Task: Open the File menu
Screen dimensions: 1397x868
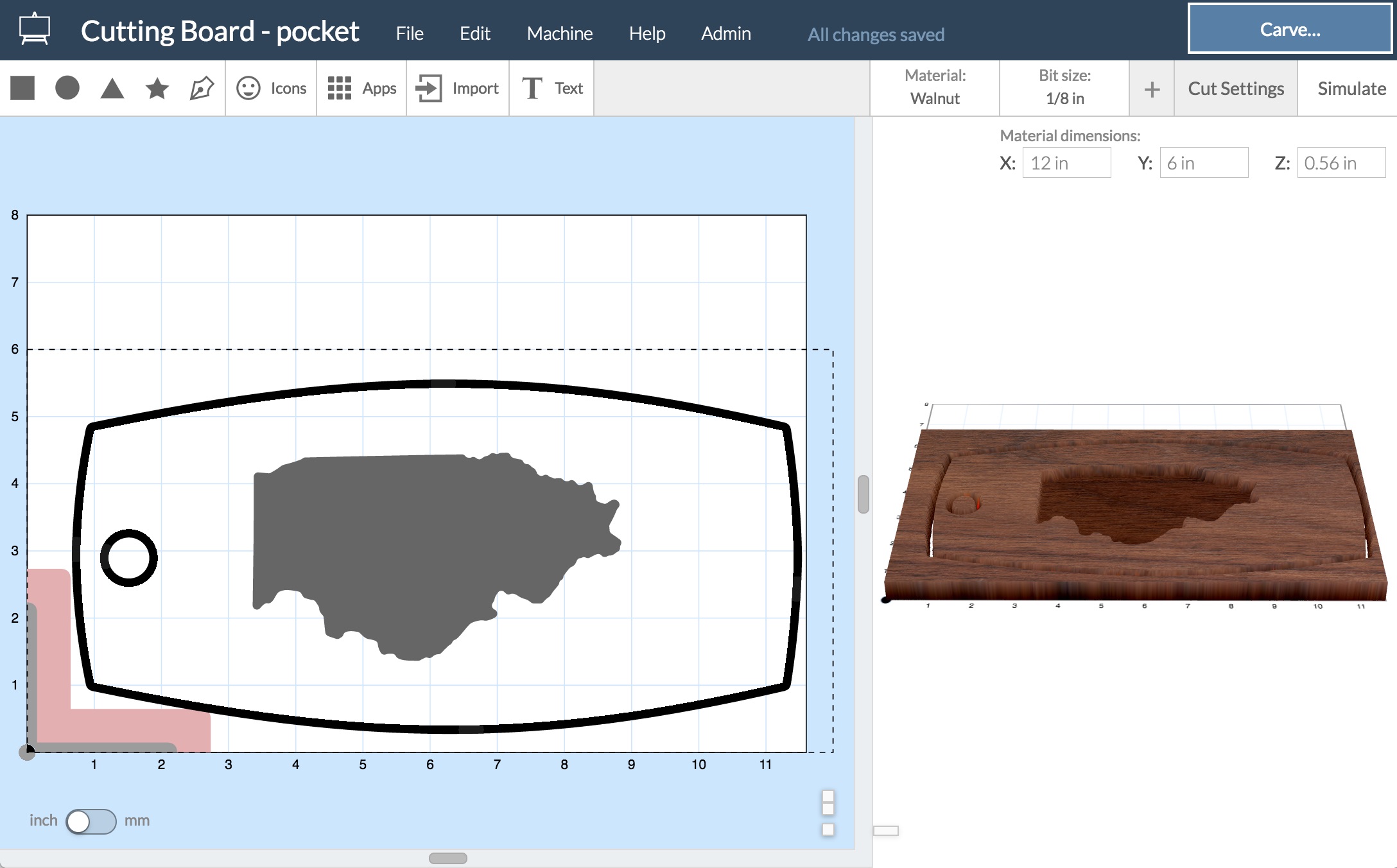Action: tap(410, 33)
